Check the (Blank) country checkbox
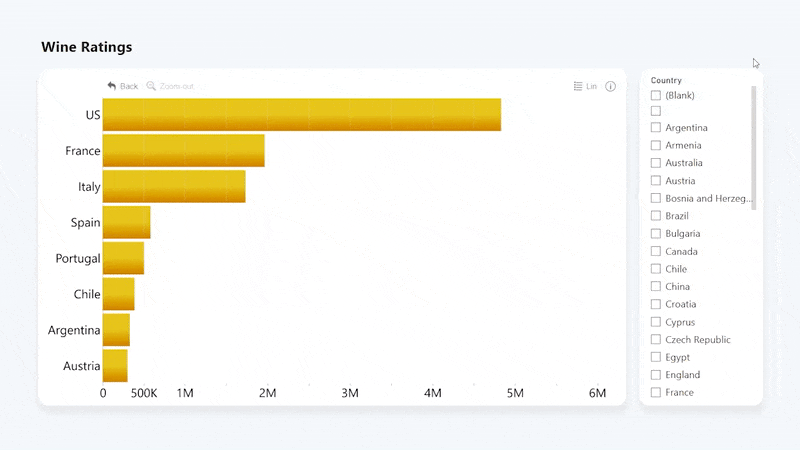The image size is (800, 450). pyautogui.click(x=656, y=95)
